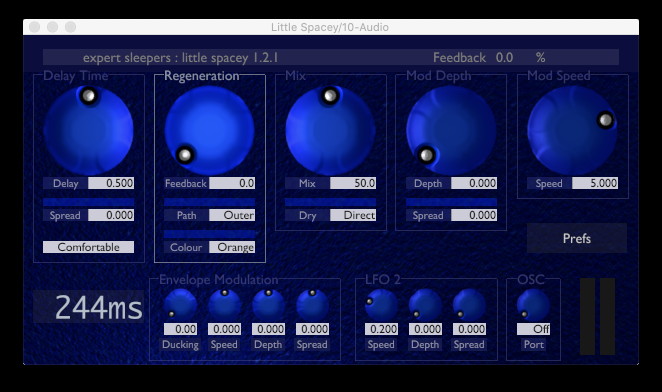Click the left output level meter
This screenshot has width=662, height=392.
point(587,316)
